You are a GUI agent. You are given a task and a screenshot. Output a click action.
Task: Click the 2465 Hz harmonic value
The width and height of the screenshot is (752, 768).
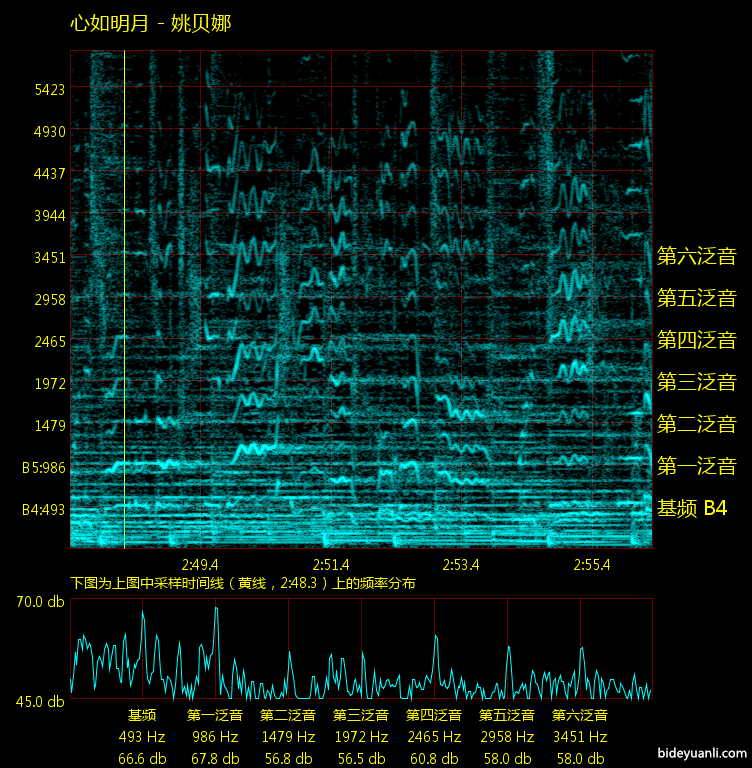(434, 737)
